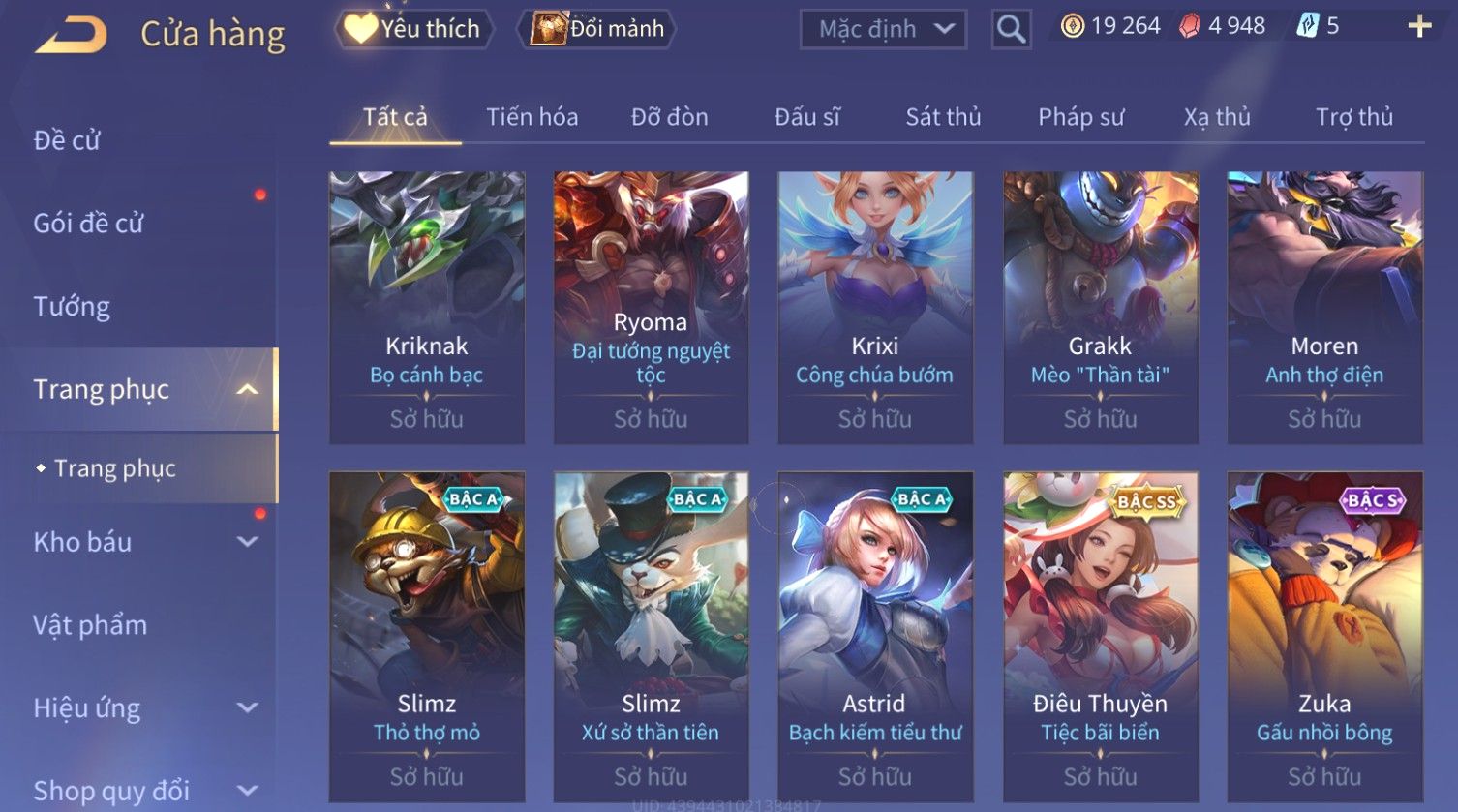Switch to the Sát thủ tab
Viewport: 1458px width, 812px height.
click(x=943, y=117)
